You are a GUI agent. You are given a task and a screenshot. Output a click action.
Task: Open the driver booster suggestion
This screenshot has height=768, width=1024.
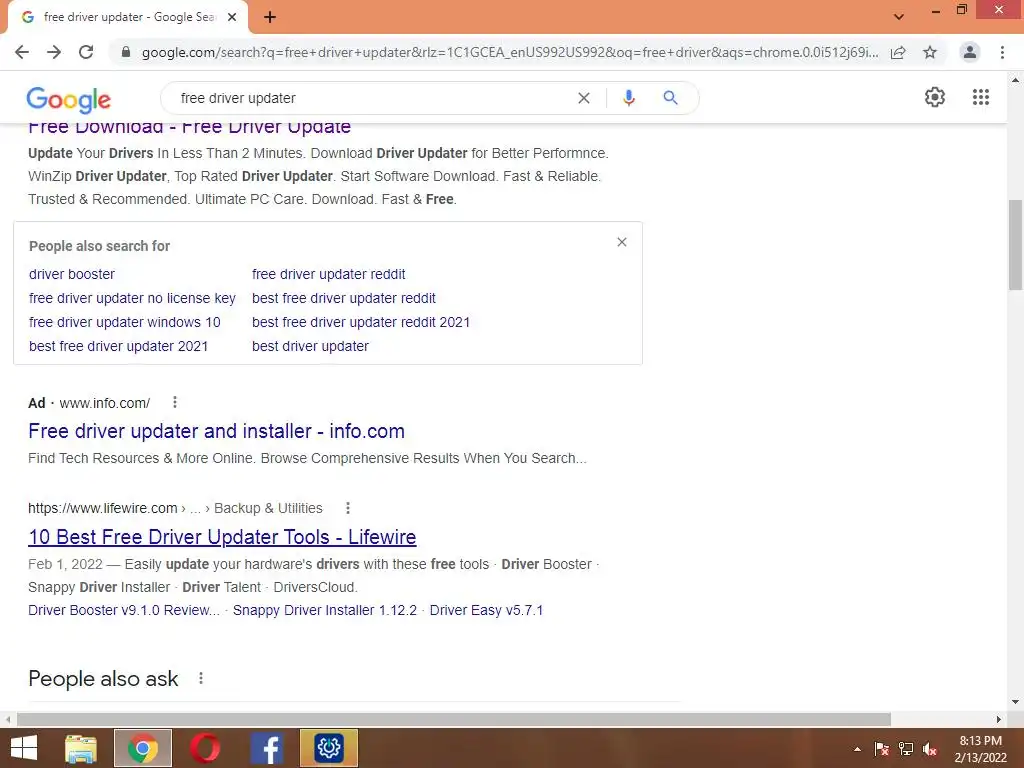(72, 274)
